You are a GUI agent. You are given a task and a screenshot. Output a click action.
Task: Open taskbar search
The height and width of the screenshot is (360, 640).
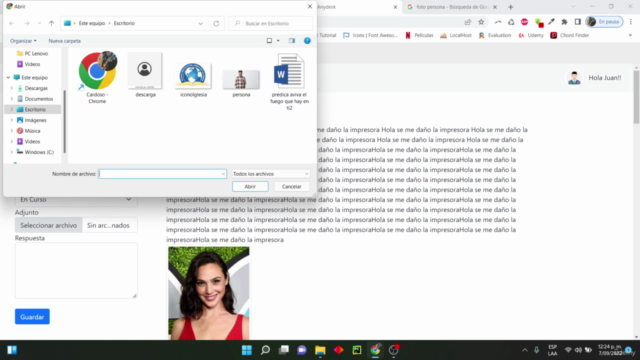coord(265,350)
